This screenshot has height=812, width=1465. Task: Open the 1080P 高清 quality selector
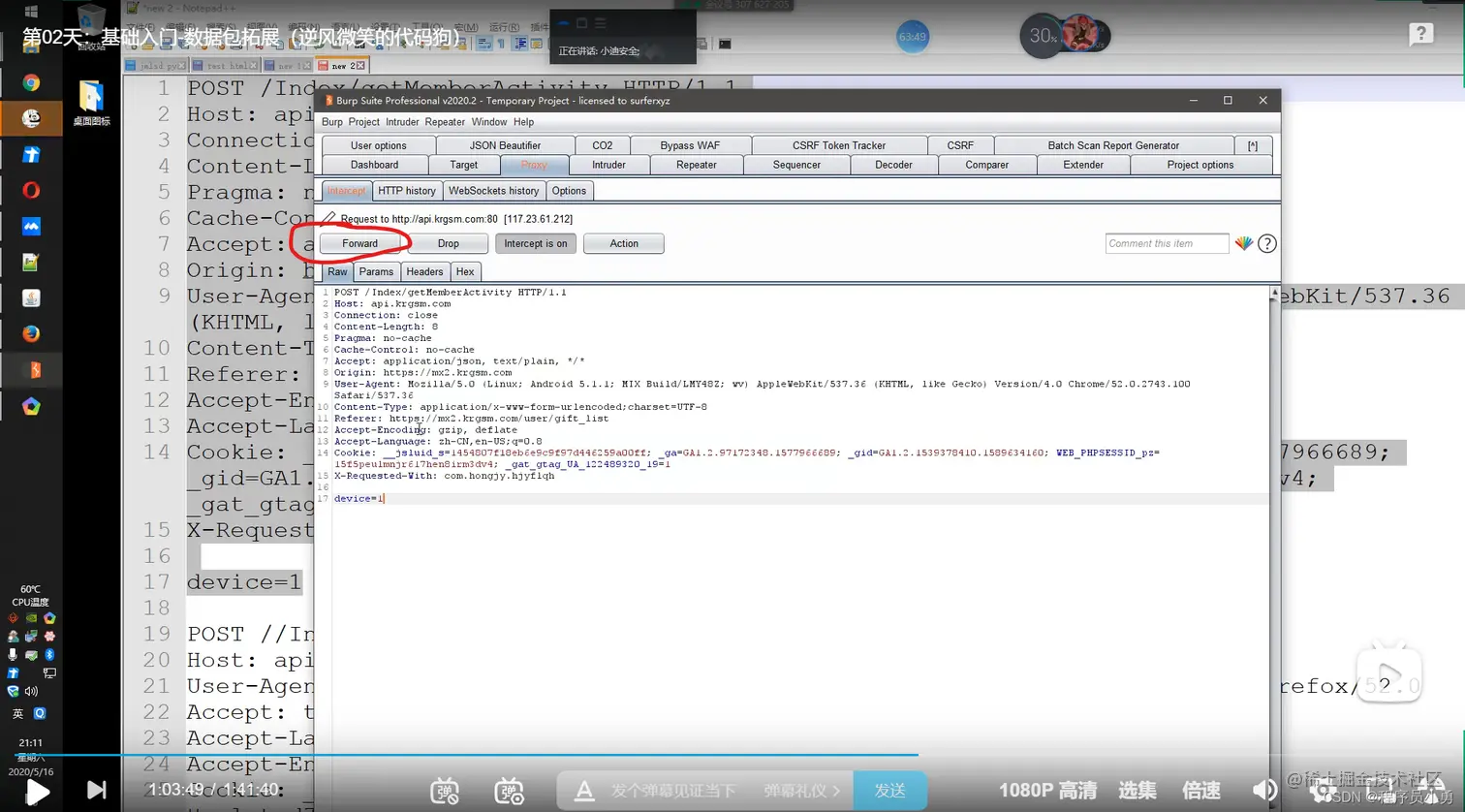click(x=1046, y=791)
